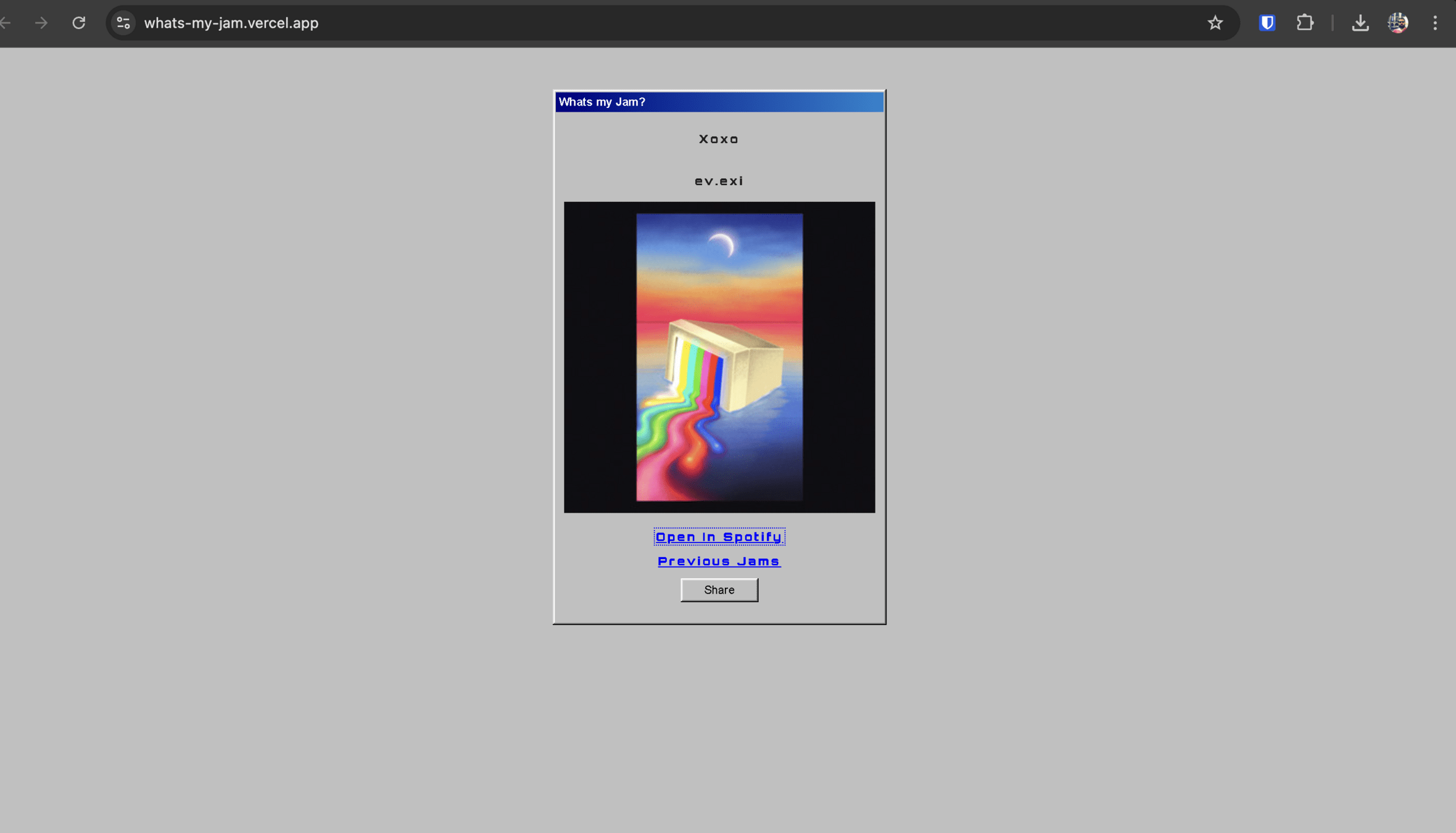1456x833 pixels.
Task: Open the site information icon in the address bar
Action: [123, 23]
